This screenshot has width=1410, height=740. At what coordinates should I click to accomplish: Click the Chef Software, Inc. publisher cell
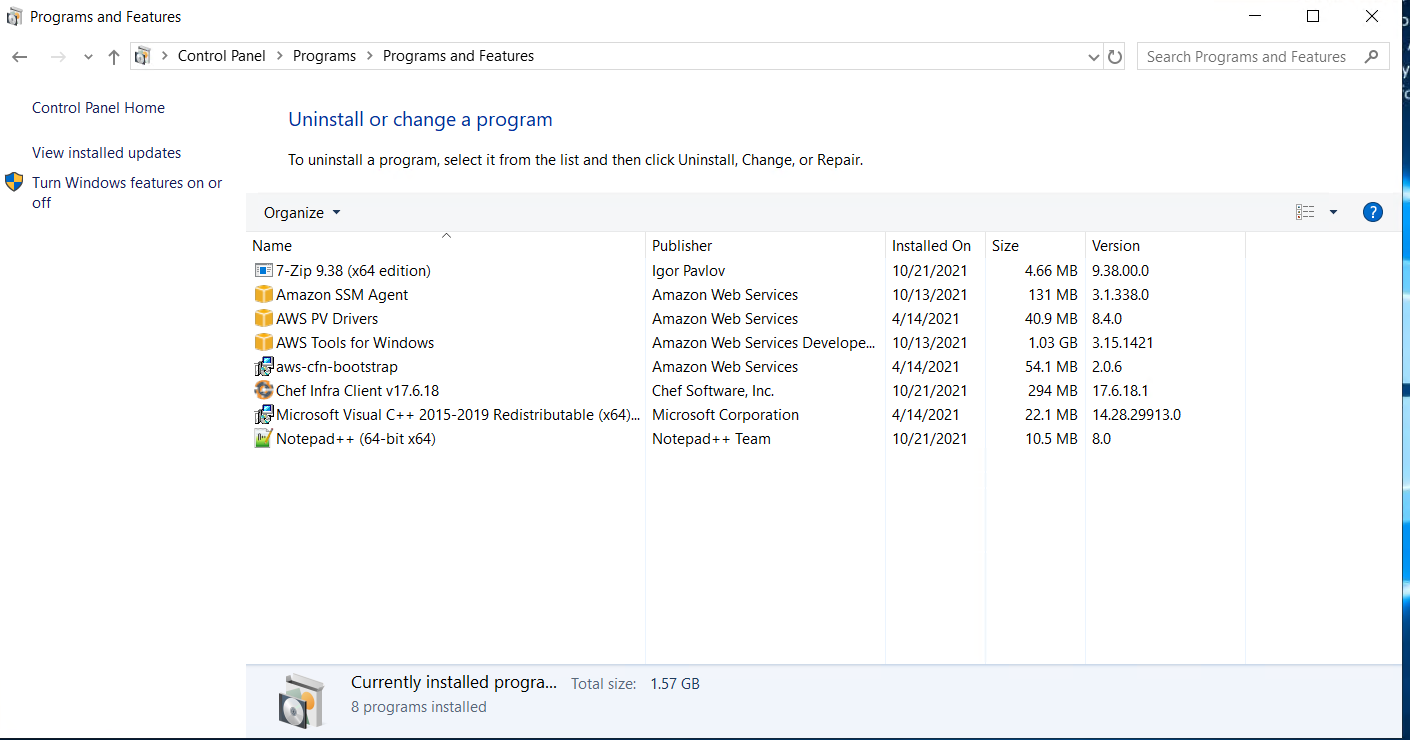tap(713, 391)
